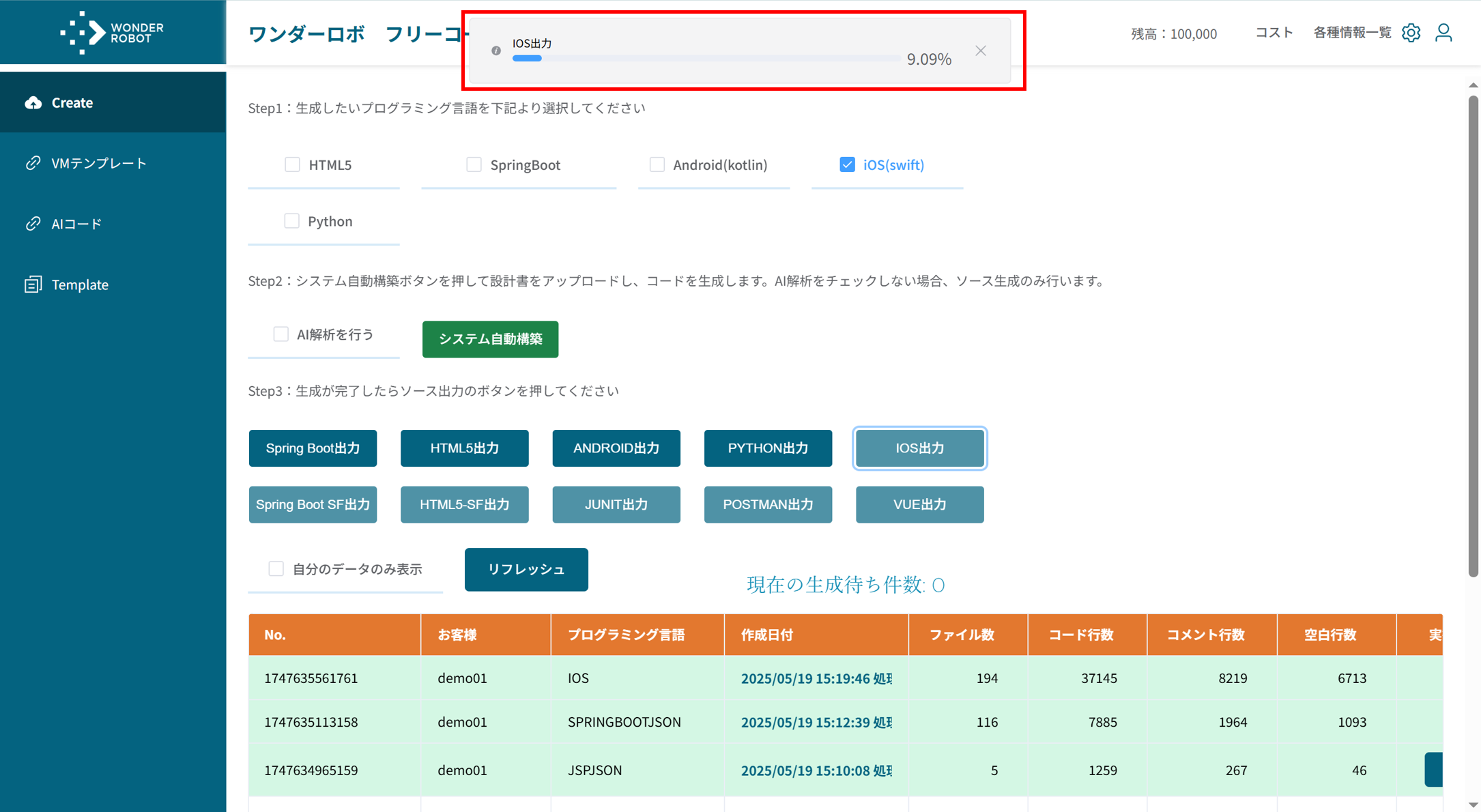Open the 2025/05/19 15:19:46 date link
This screenshot has width=1481, height=812.
click(x=816, y=678)
